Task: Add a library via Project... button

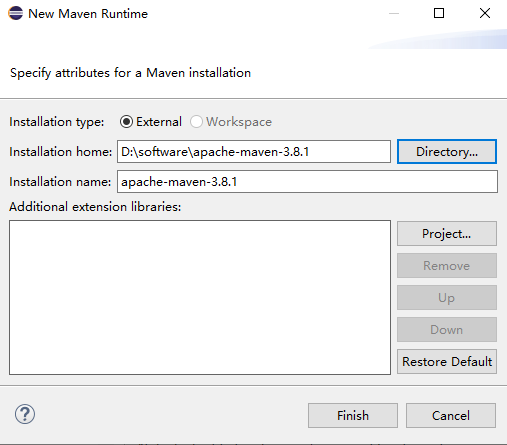Action: pyautogui.click(x=447, y=234)
